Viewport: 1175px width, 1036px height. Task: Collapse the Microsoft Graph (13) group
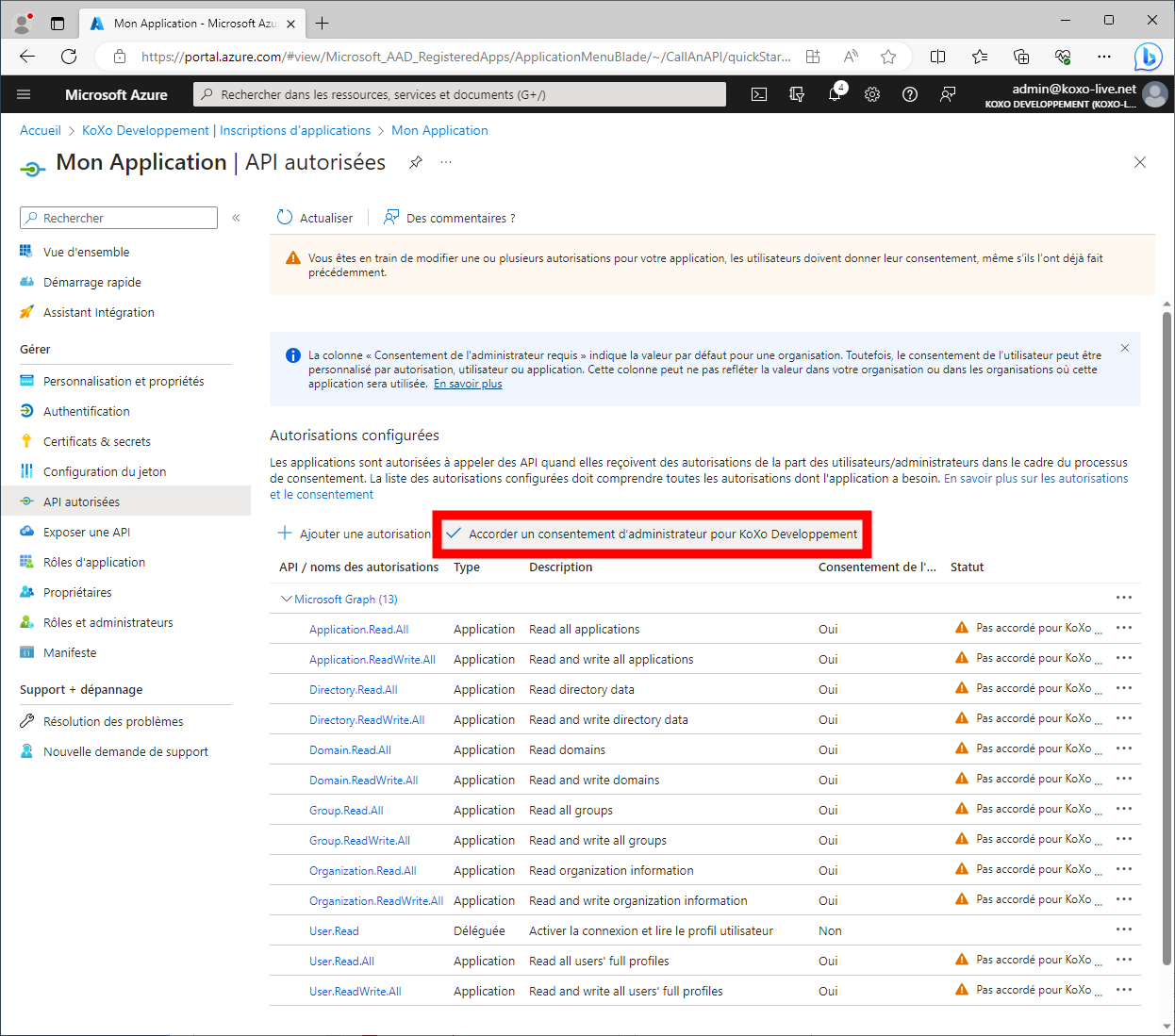(x=287, y=599)
